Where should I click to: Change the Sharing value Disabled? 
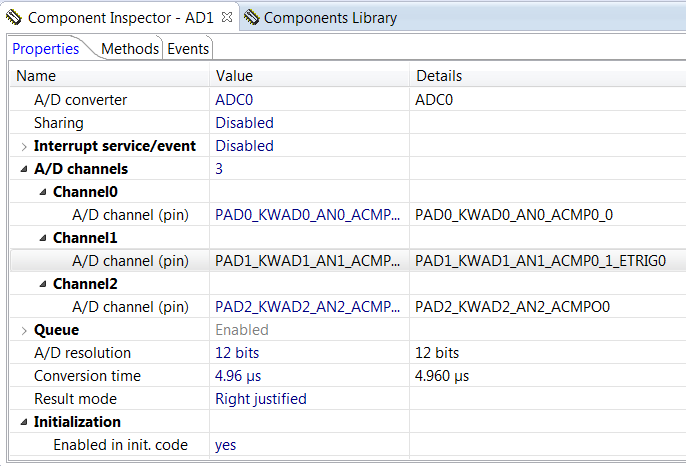[x=244, y=123]
